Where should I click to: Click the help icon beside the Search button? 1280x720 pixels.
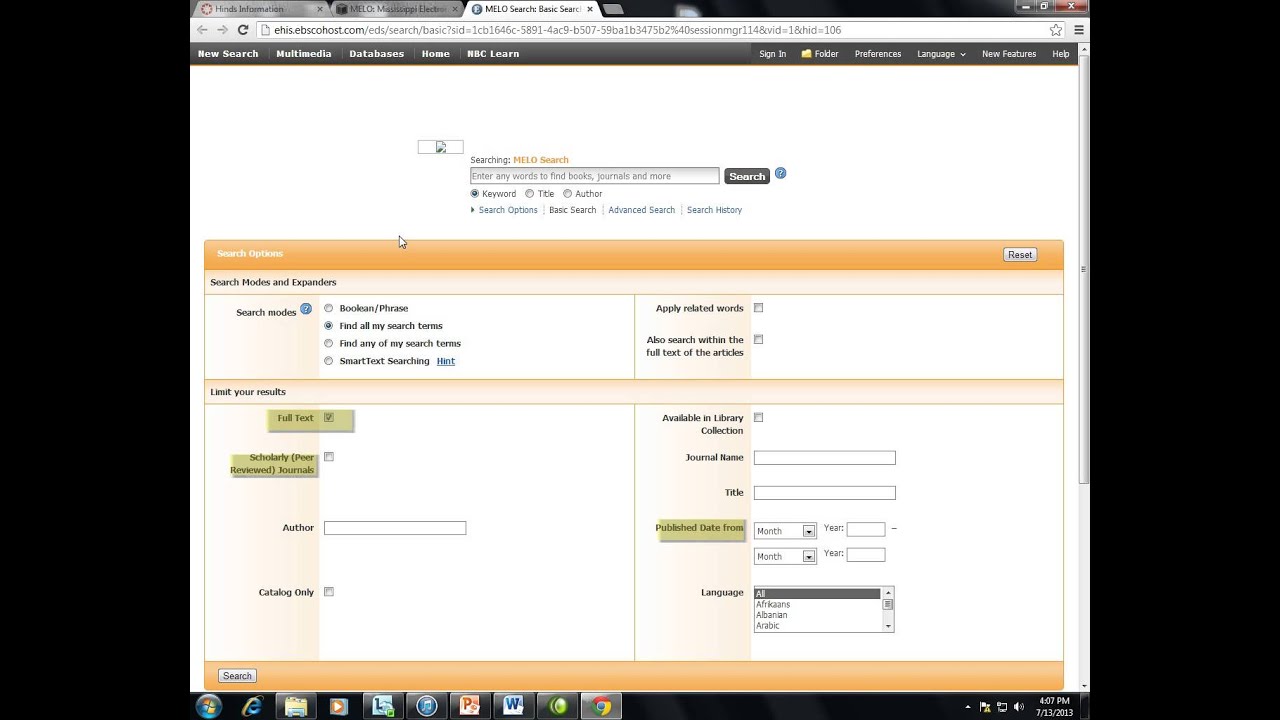[780, 173]
